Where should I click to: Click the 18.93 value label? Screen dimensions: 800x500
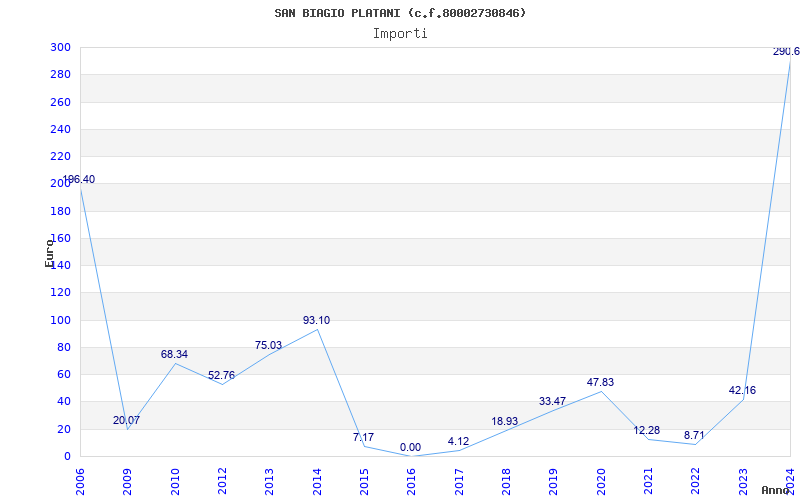click(x=505, y=421)
